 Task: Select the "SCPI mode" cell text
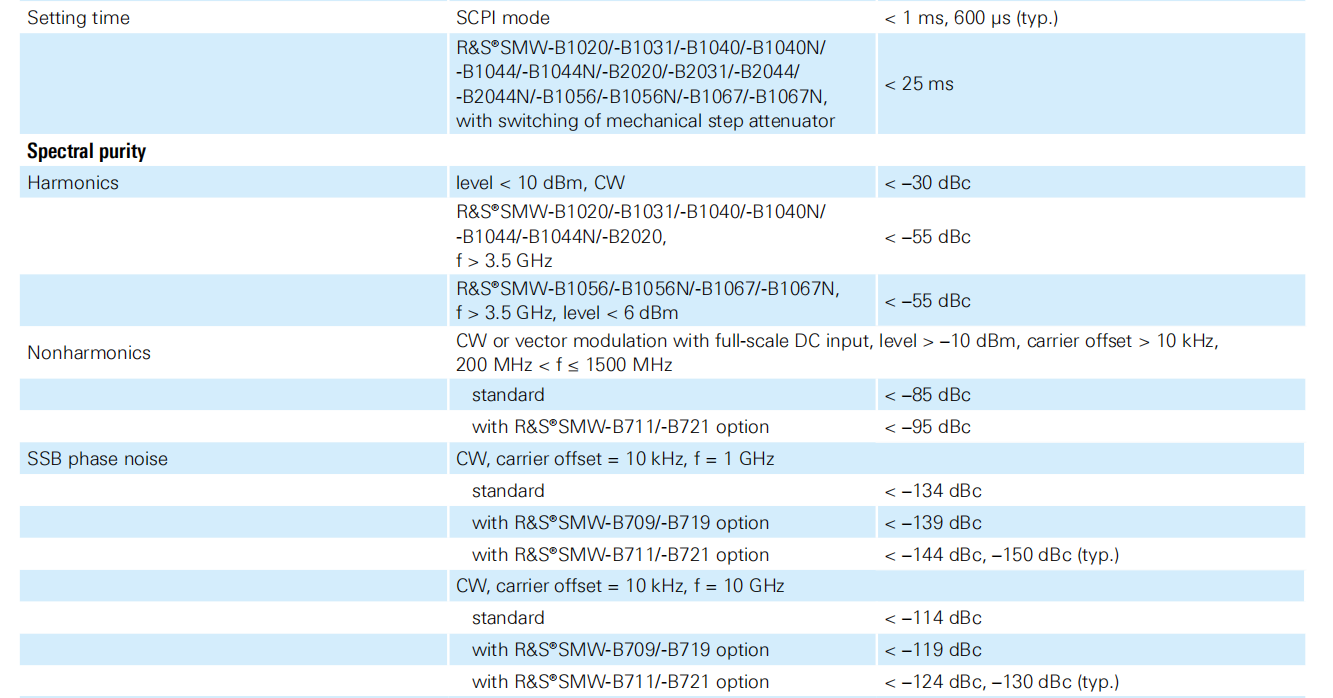pyautogui.click(x=502, y=18)
